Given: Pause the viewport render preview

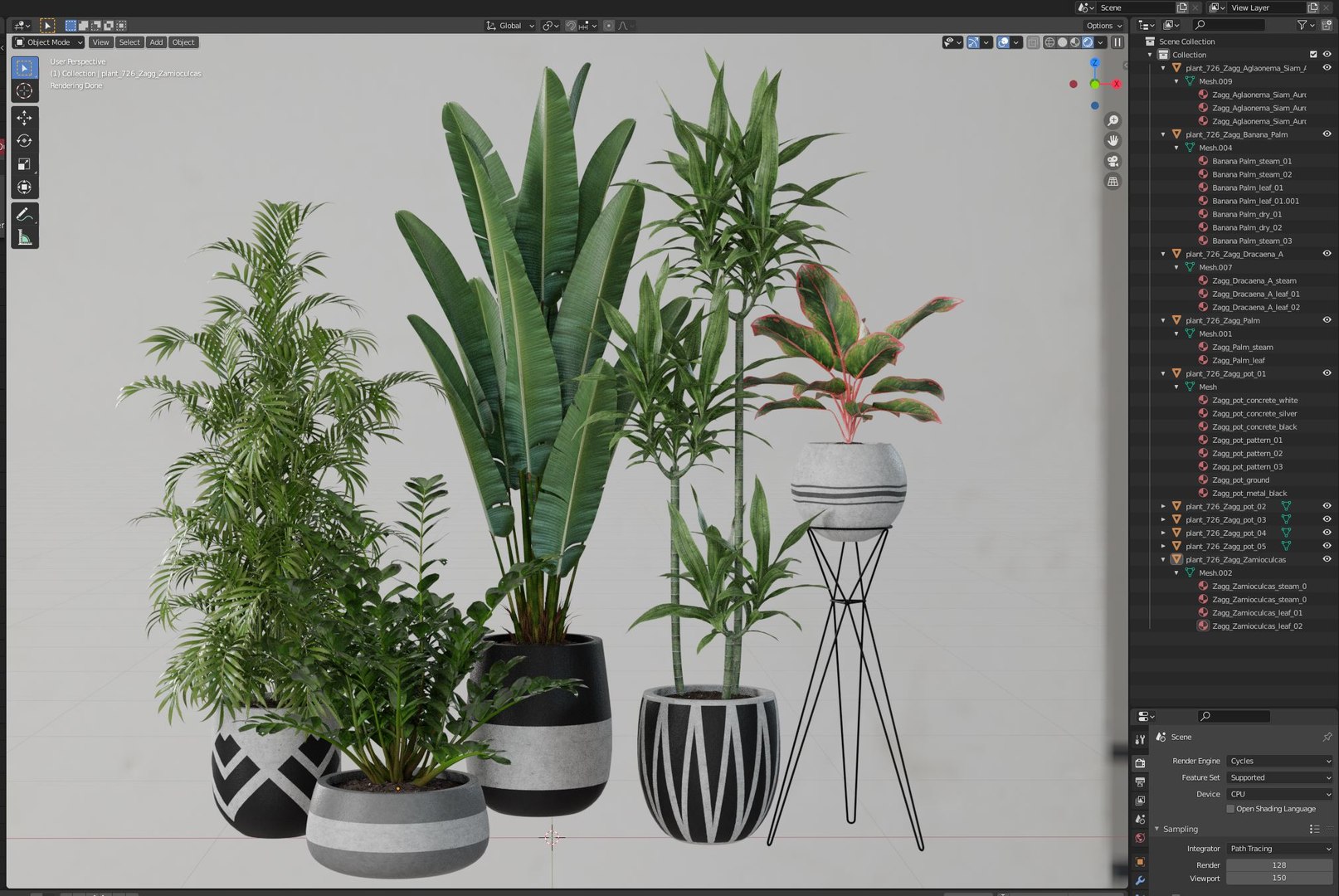Looking at the screenshot, I should click(x=1117, y=42).
